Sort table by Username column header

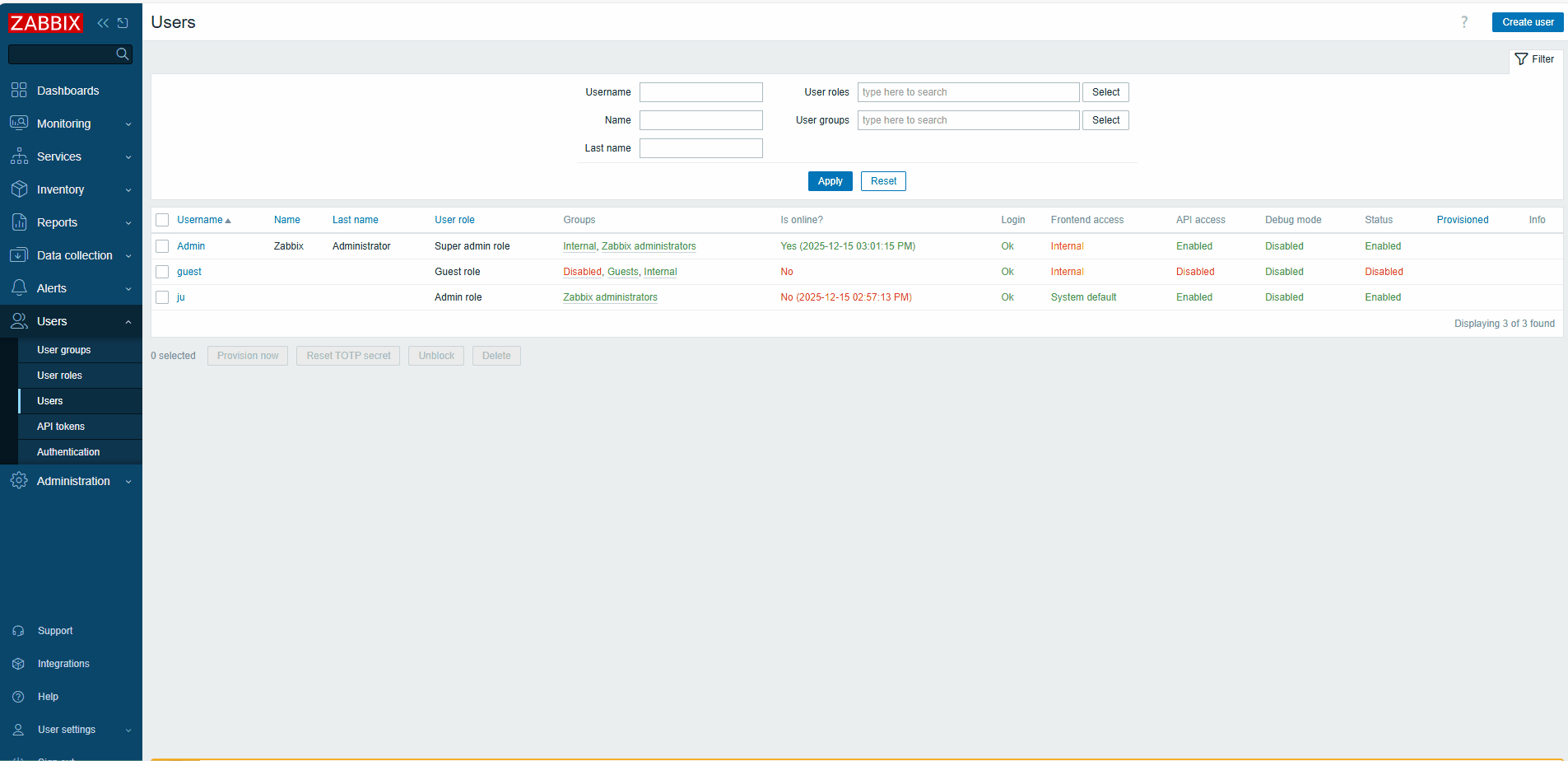pos(200,220)
